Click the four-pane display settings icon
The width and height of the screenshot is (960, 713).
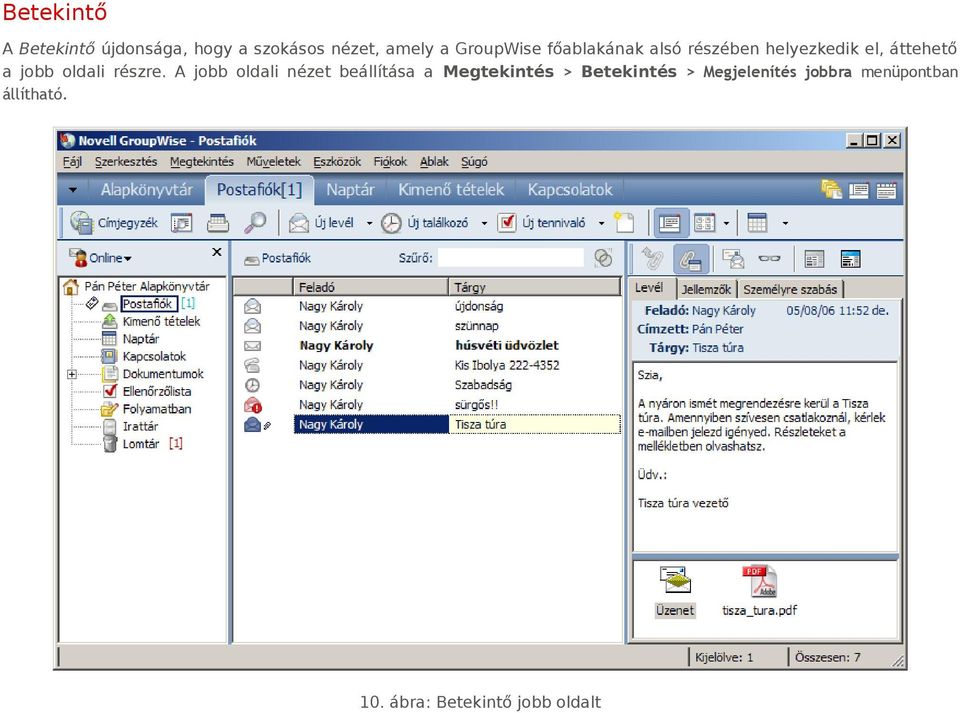point(704,223)
